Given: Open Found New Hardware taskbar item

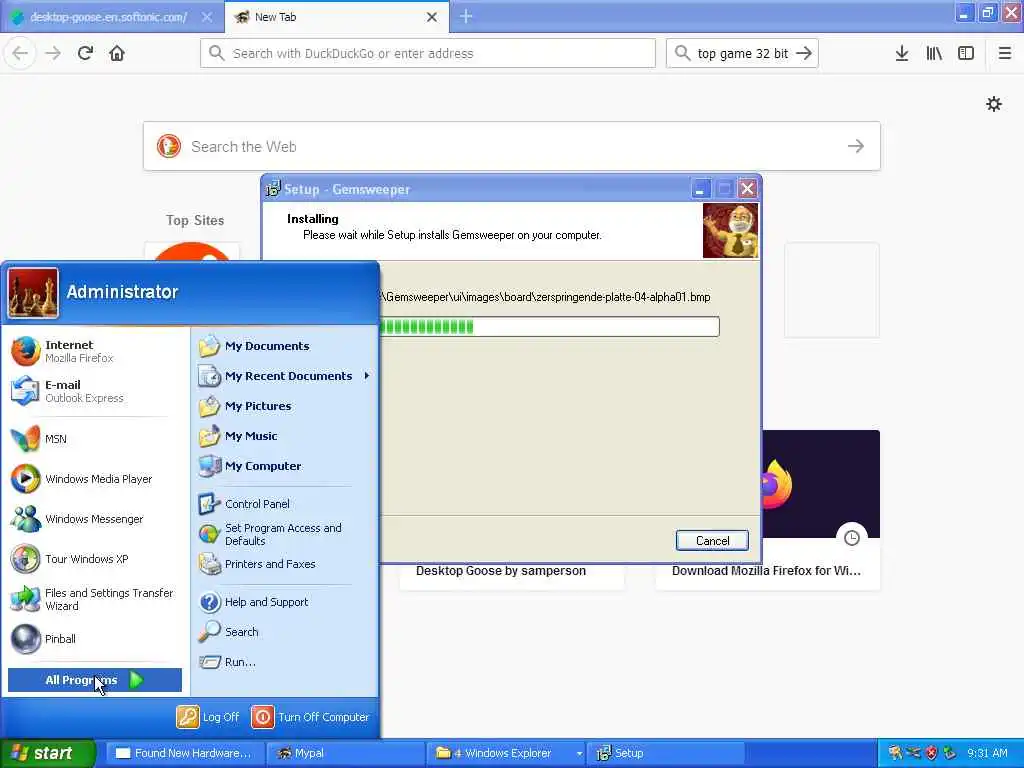Looking at the screenshot, I should (x=184, y=753).
